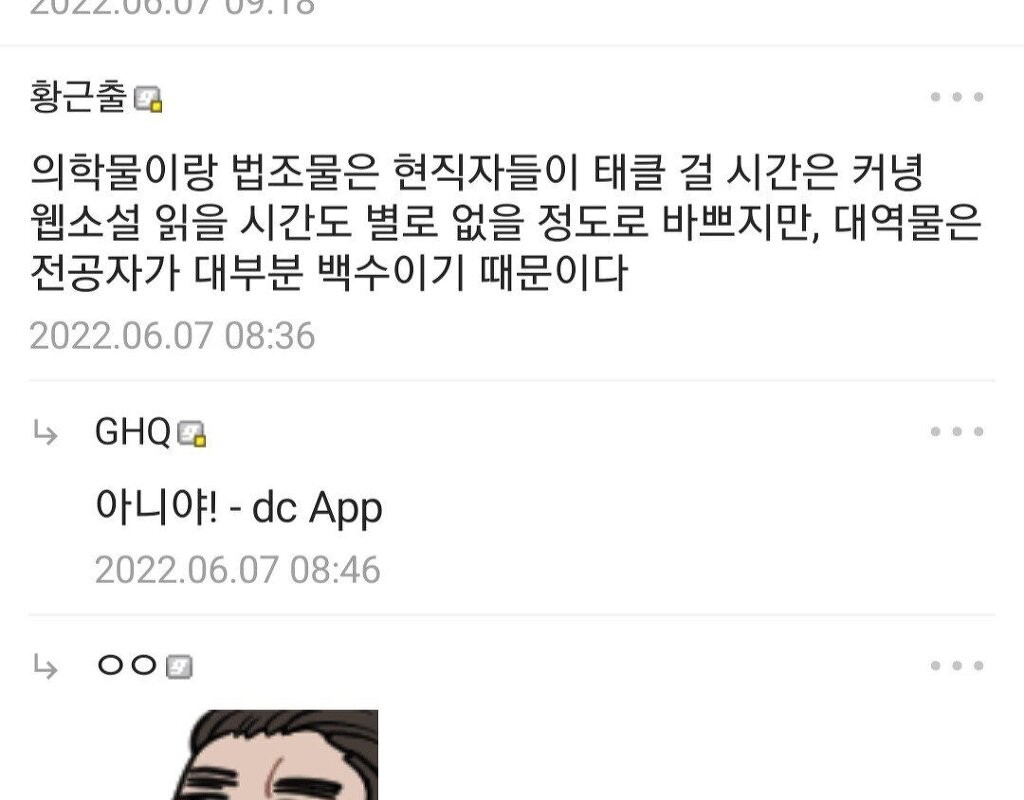Click the gallog badge icon beside 황근출
Image resolution: width=1024 pixels, height=800 pixels.
coord(148,99)
